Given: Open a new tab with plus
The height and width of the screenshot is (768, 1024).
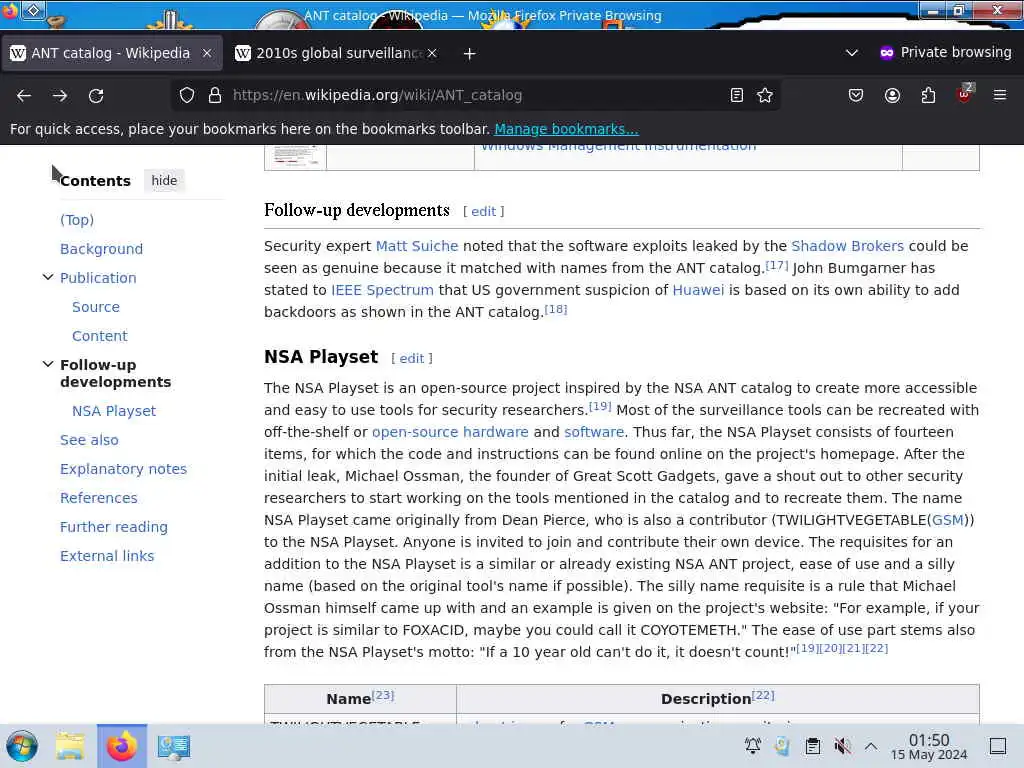Looking at the screenshot, I should 470,54.
